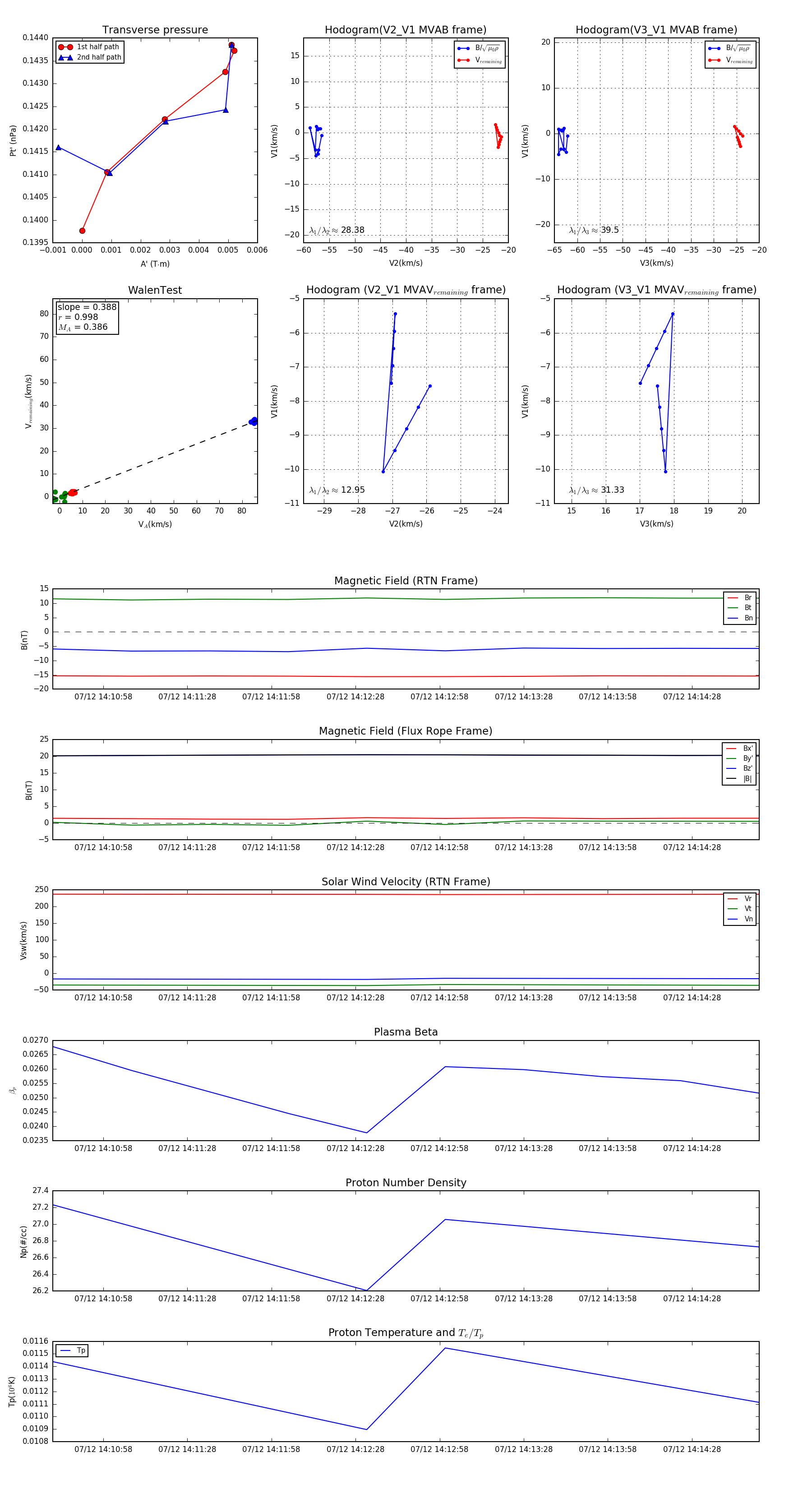This screenshot has height=1489, width=812.
Task: Click the blue point cluster in WalenTest plot
Action: 253,421
